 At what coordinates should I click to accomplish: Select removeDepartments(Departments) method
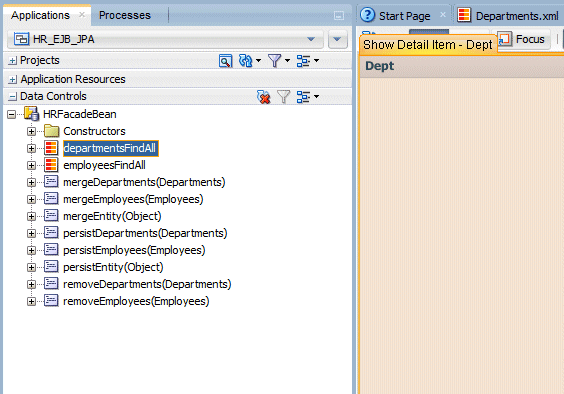[x=147, y=284]
